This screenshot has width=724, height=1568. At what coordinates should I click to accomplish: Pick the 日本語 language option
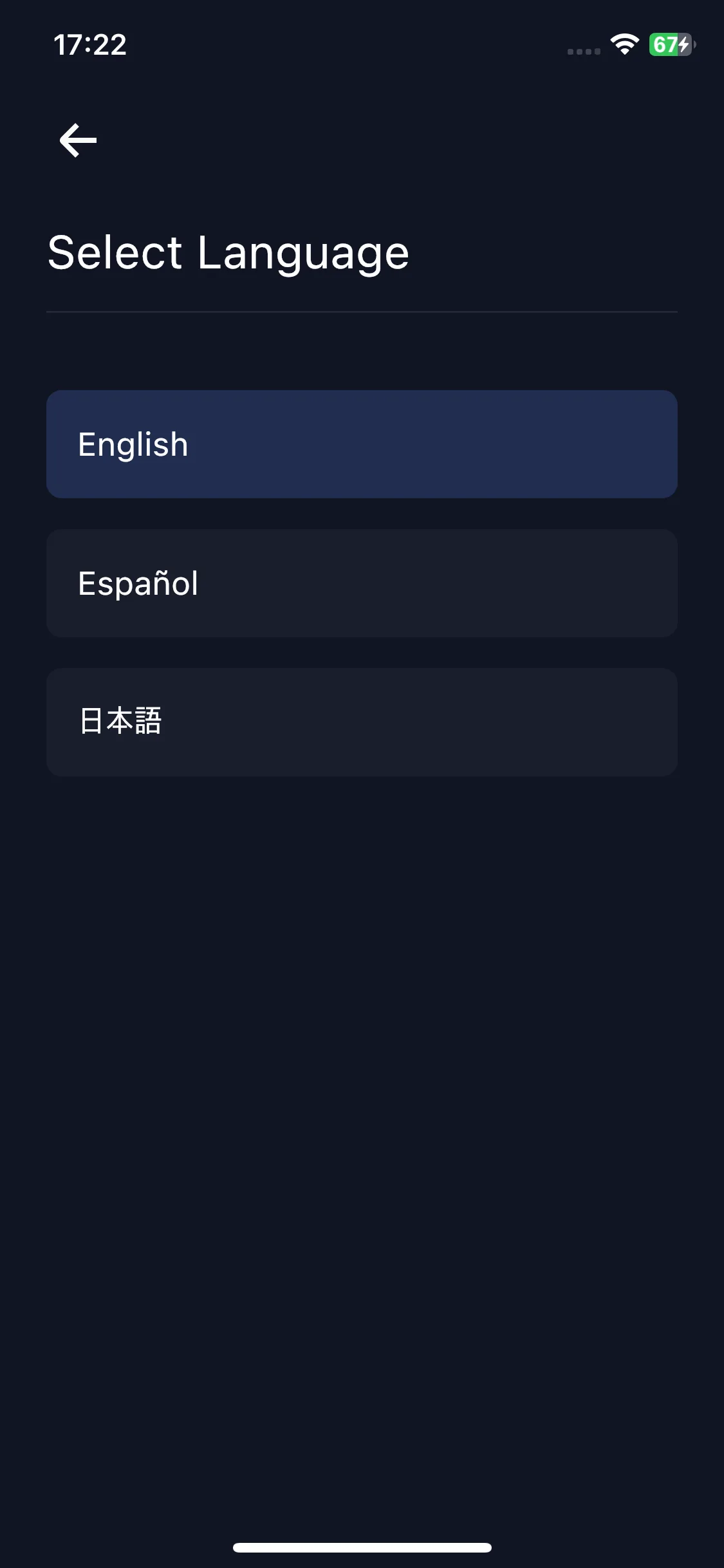(362, 722)
